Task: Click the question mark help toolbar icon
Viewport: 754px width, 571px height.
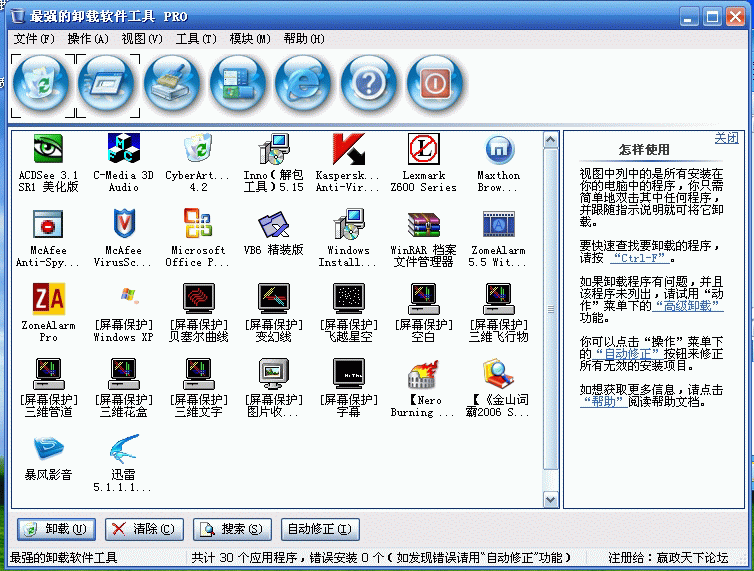Action: 369,84
